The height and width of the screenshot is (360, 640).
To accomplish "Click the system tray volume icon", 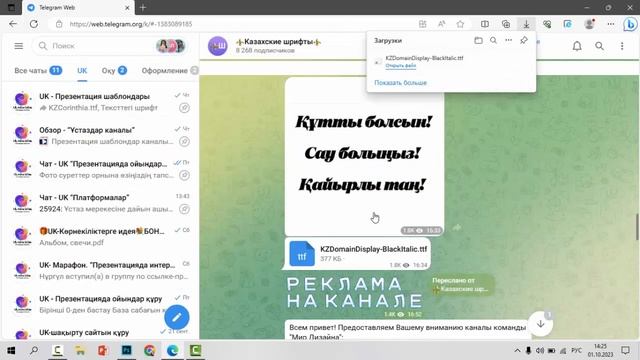I will click(540, 351).
